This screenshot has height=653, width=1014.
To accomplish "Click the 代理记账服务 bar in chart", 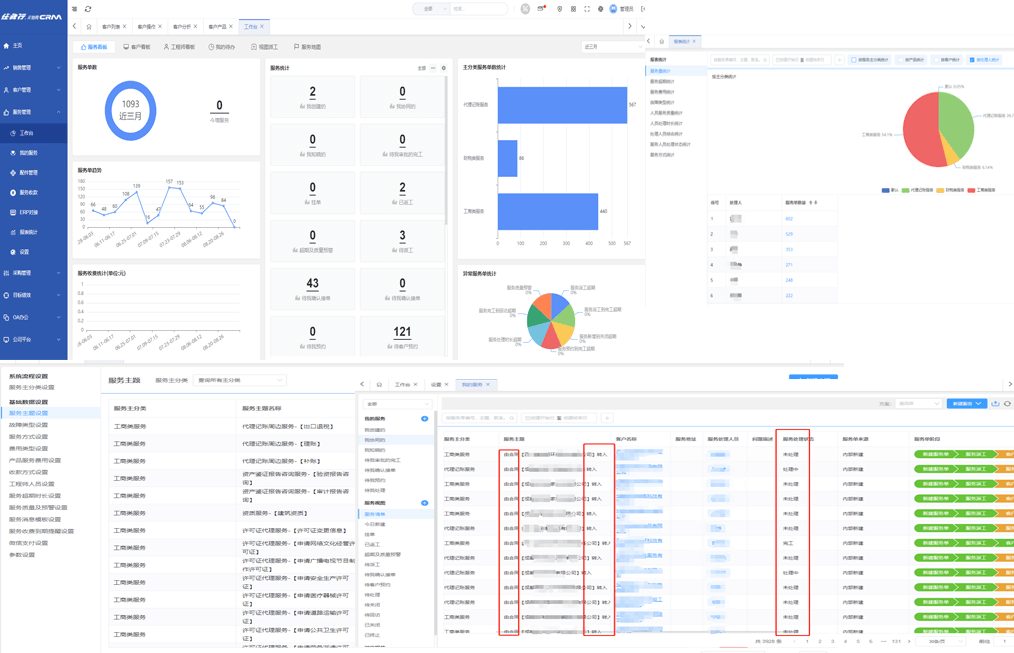I will point(562,105).
